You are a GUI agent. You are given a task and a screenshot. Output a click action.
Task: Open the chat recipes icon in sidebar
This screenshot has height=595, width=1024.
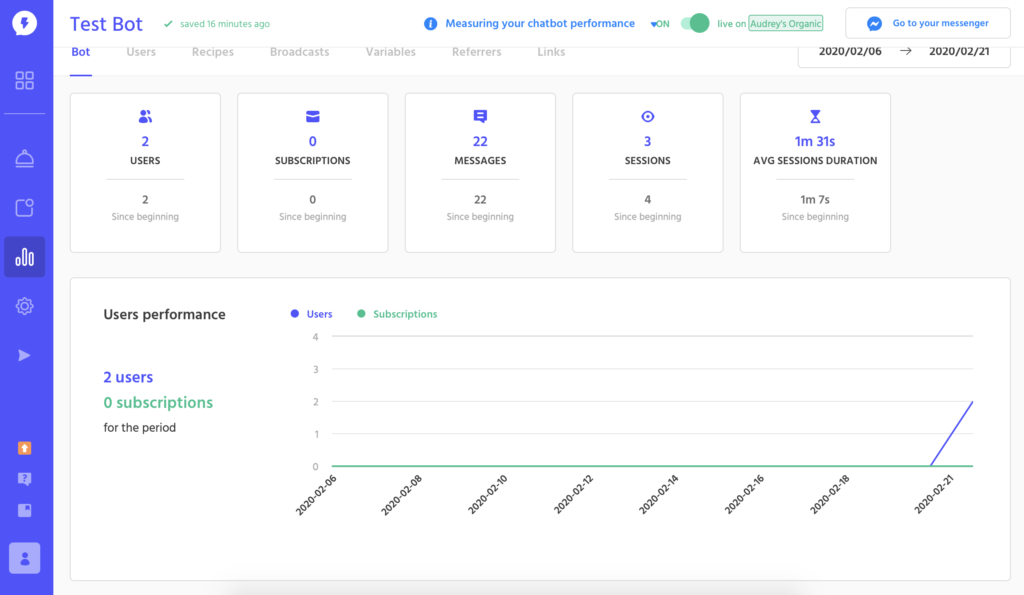(24, 207)
